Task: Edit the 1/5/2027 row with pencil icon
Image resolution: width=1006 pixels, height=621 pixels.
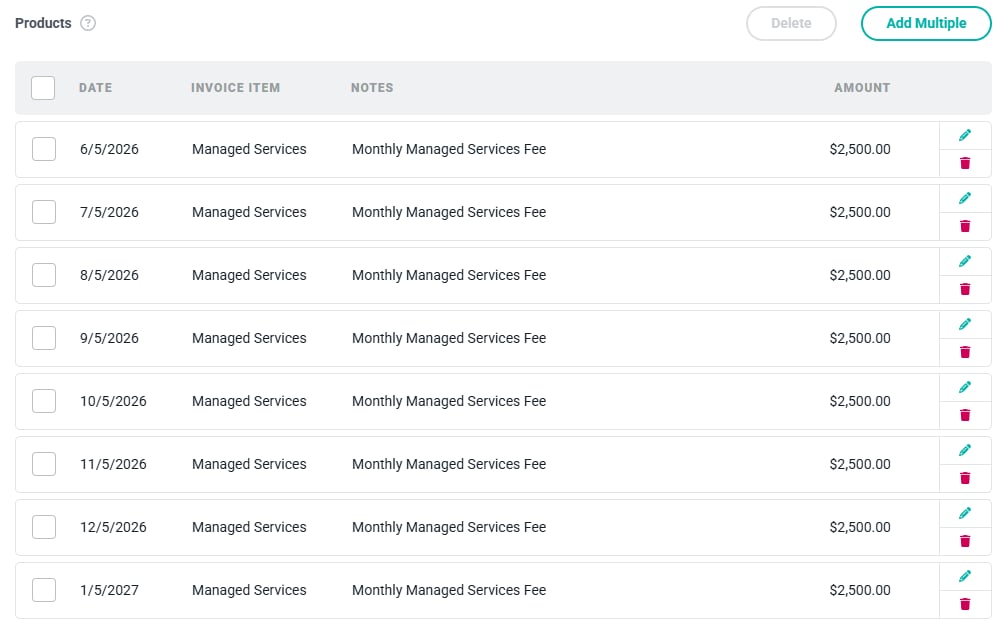Action: 965,576
